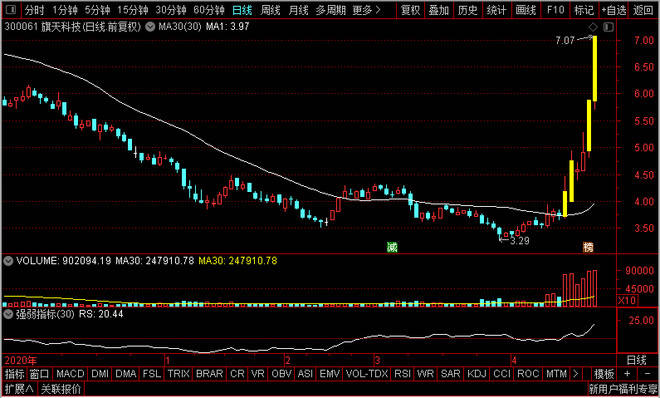Open the 强弱指标 indicator dropdown arrow

pyautogui.click(x=8, y=314)
